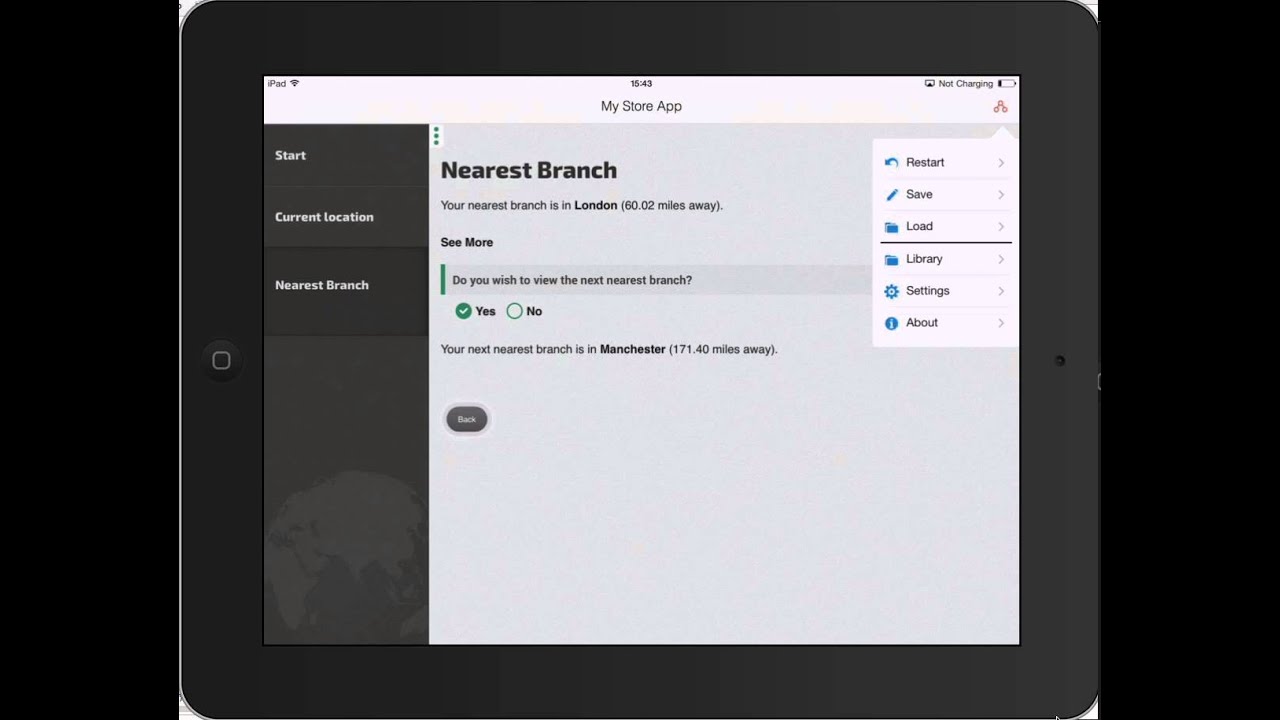Tap the About info icon
Screen dimensions: 1280x720
891,323
